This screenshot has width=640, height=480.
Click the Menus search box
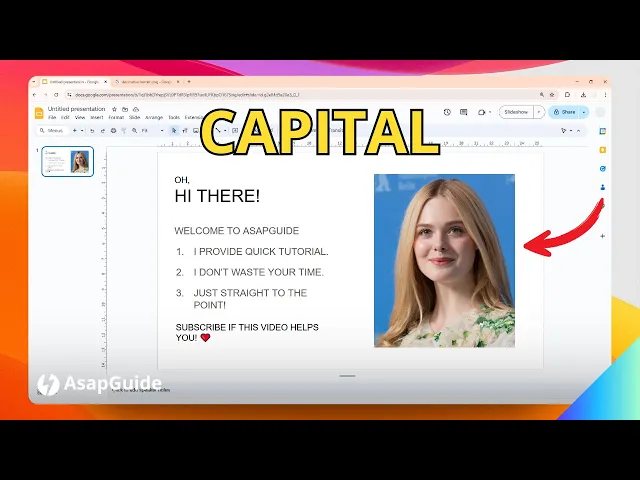[x=52, y=131]
